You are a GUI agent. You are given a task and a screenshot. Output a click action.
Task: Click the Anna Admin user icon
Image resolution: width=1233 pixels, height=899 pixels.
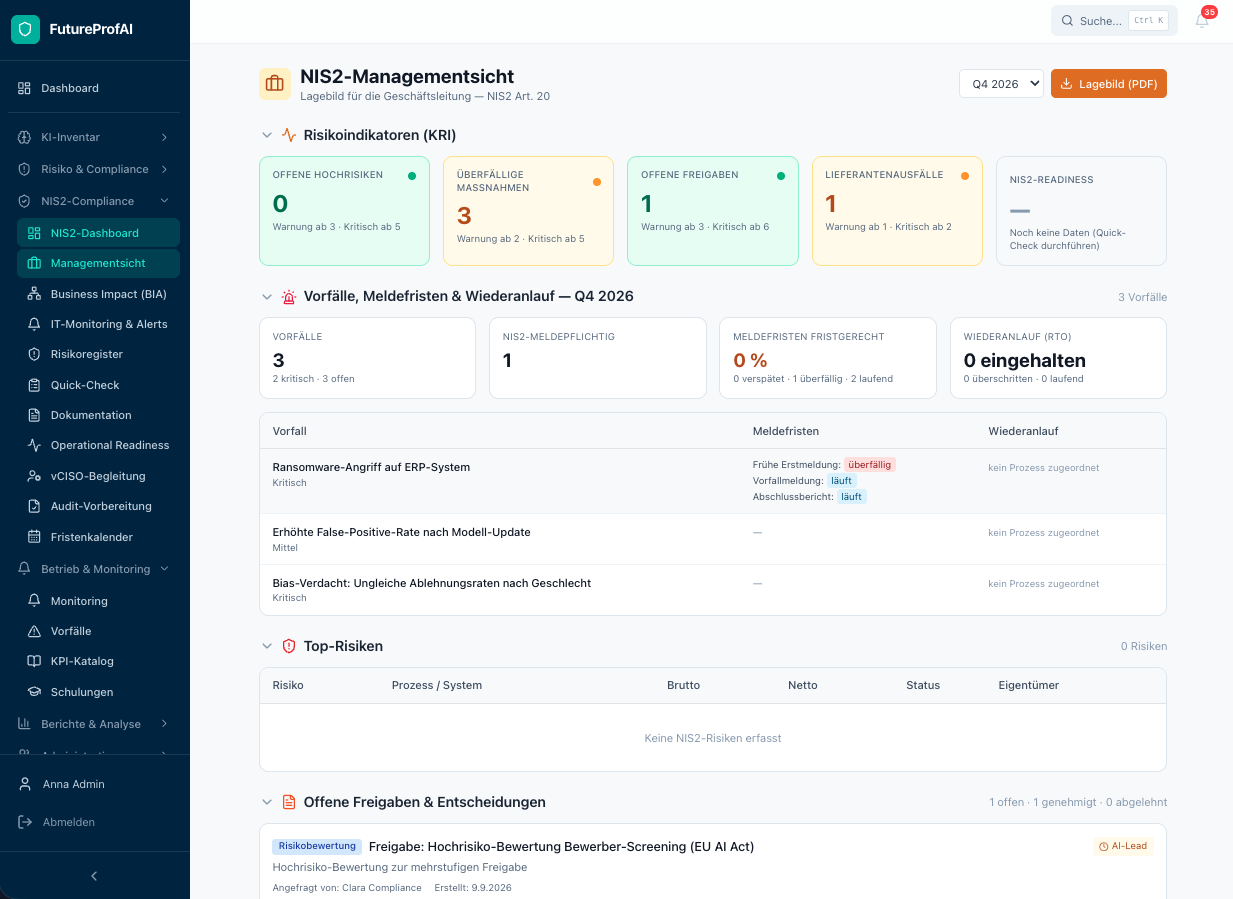(x=25, y=784)
